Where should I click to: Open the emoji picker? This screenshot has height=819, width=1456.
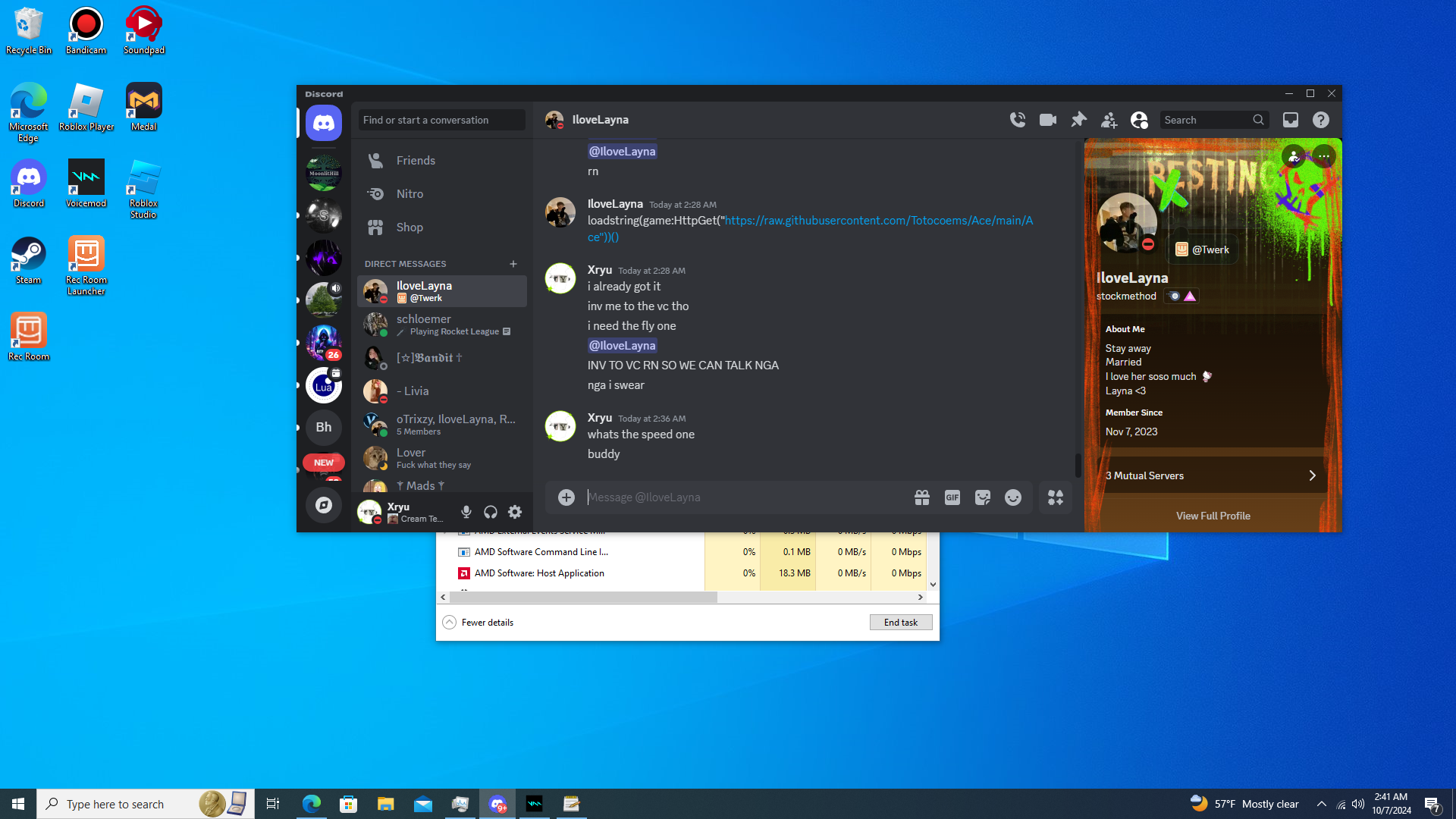1013,497
